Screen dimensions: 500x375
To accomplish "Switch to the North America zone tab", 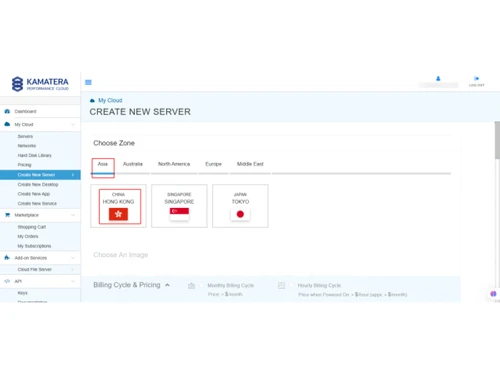I will coord(174,164).
